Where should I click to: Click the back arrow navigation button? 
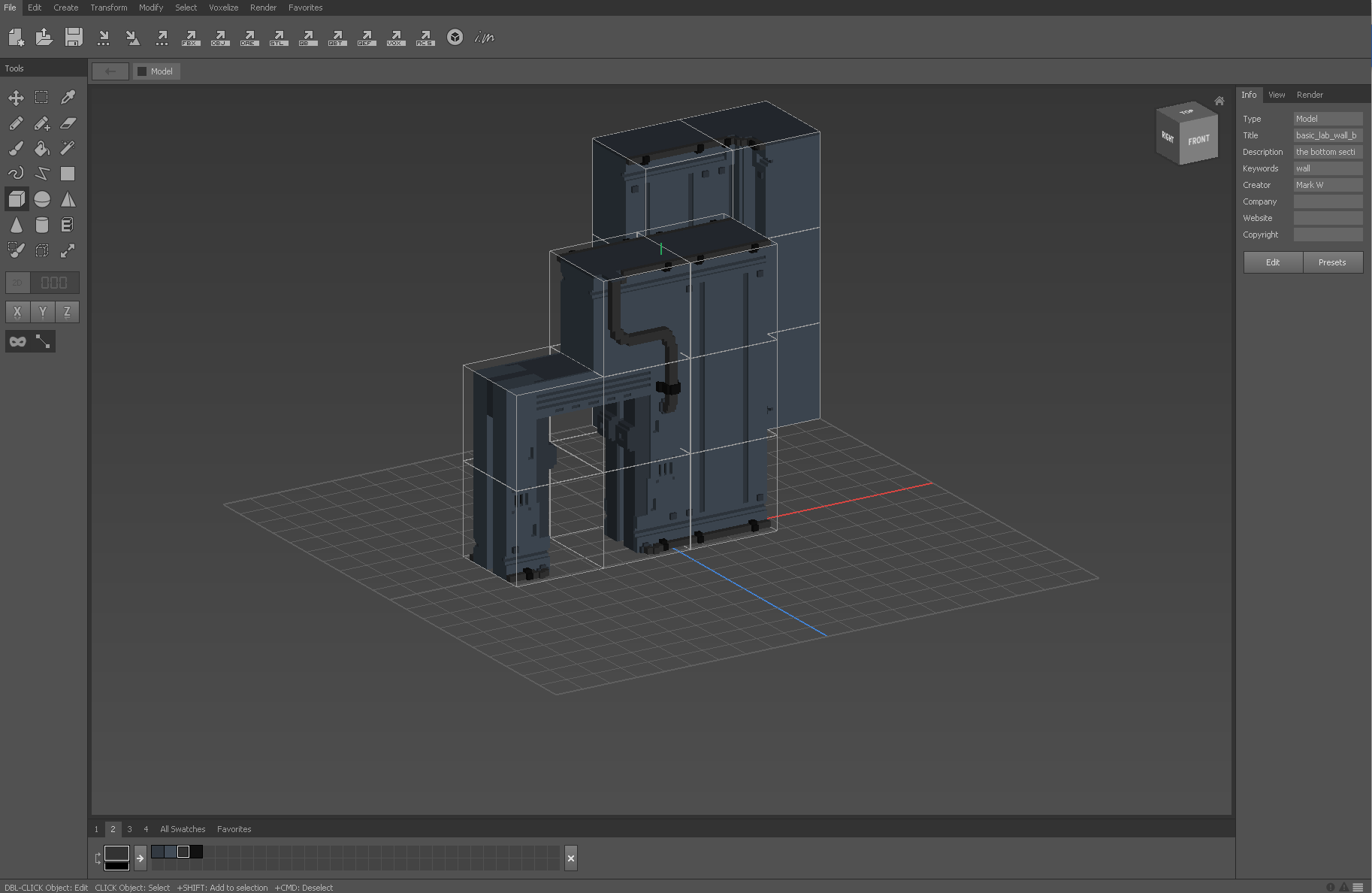(x=110, y=71)
